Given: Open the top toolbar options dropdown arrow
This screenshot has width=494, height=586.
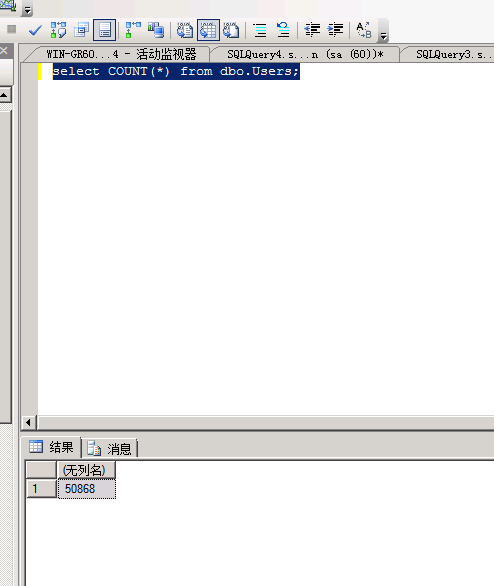Looking at the screenshot, I should 27,10.
